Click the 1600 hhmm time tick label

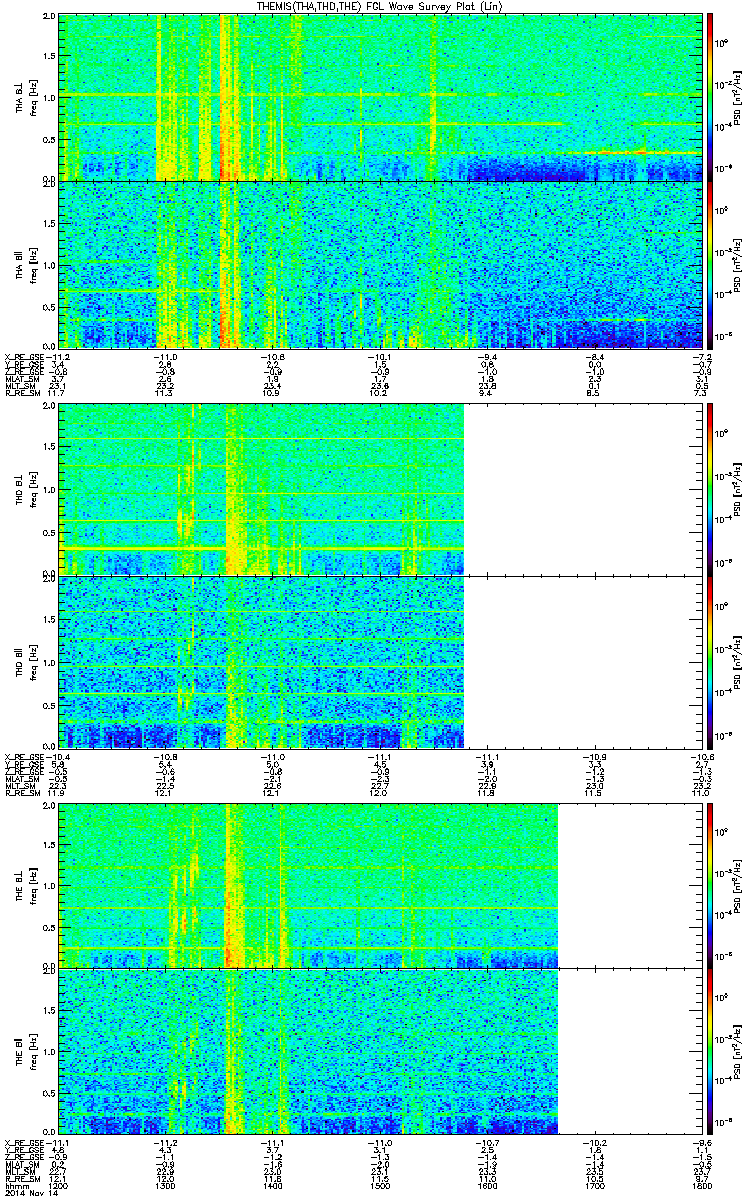pos(487,1186)
